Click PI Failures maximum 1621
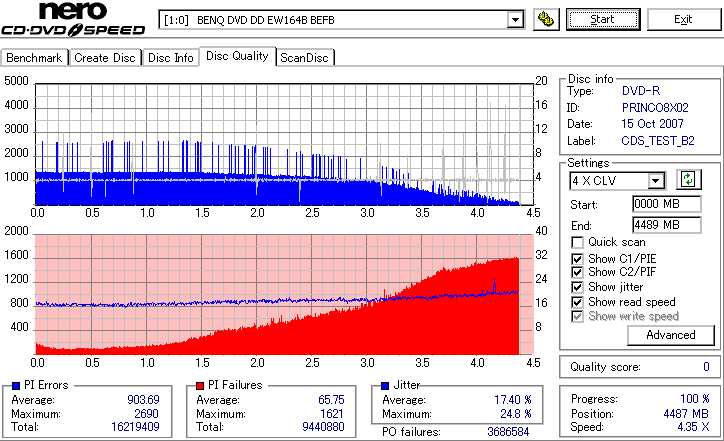 (332, 414)
